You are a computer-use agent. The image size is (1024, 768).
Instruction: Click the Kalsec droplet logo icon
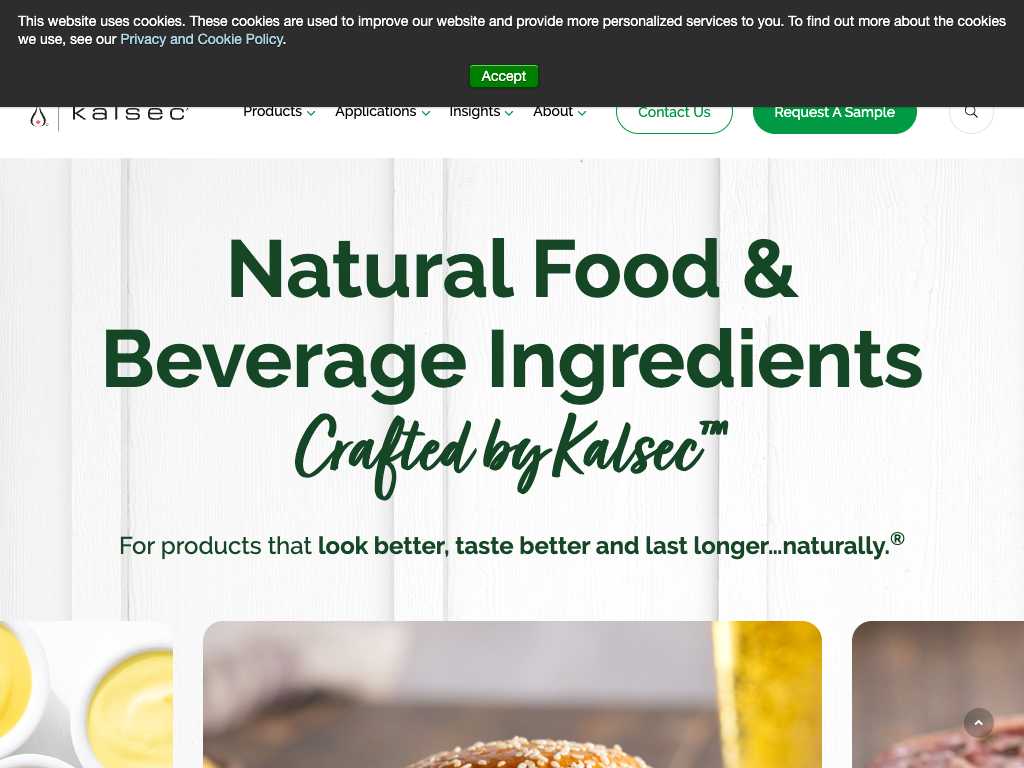tap(39, 118)
